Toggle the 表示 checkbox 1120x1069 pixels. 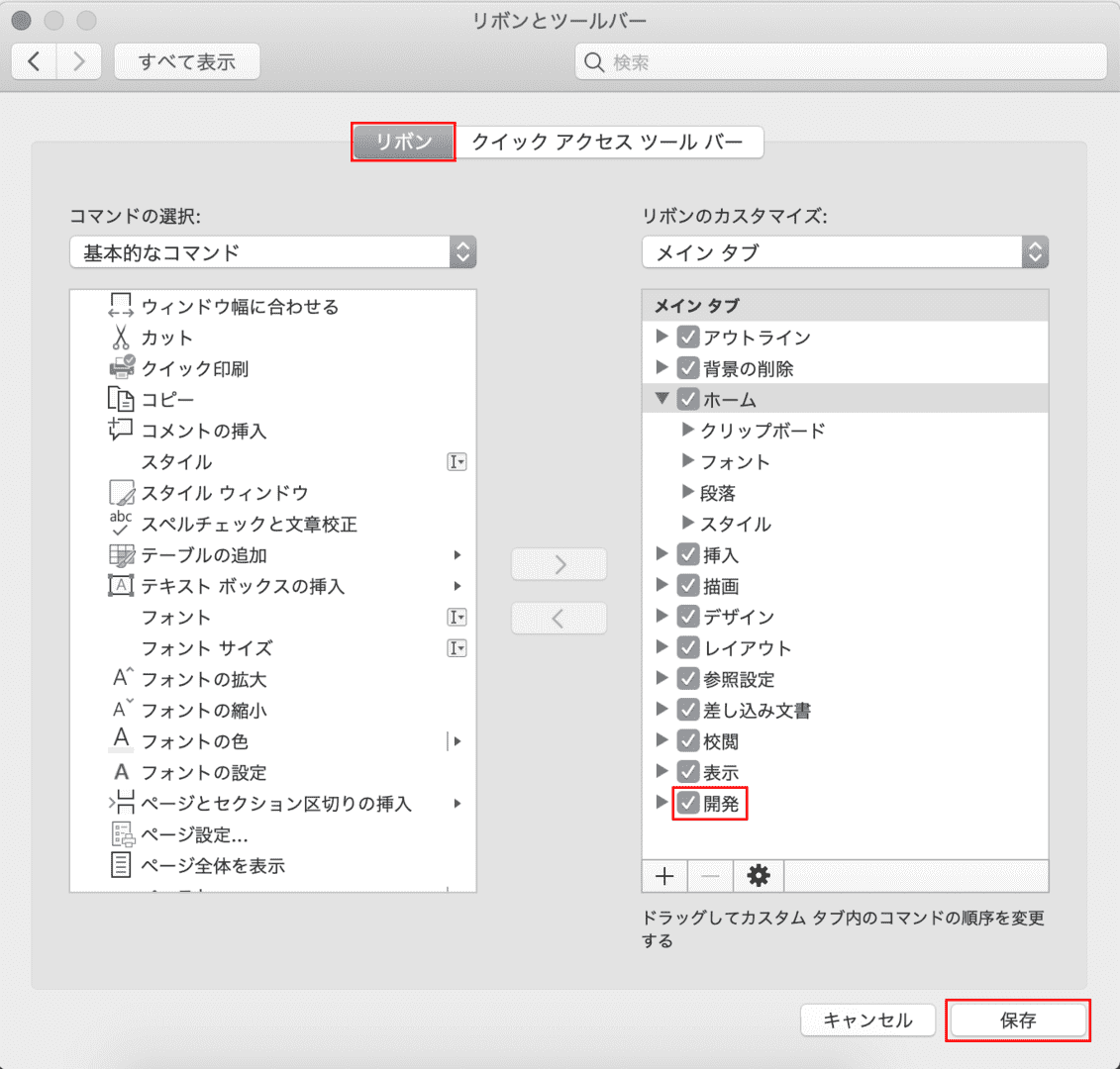[x=688, y=772]
